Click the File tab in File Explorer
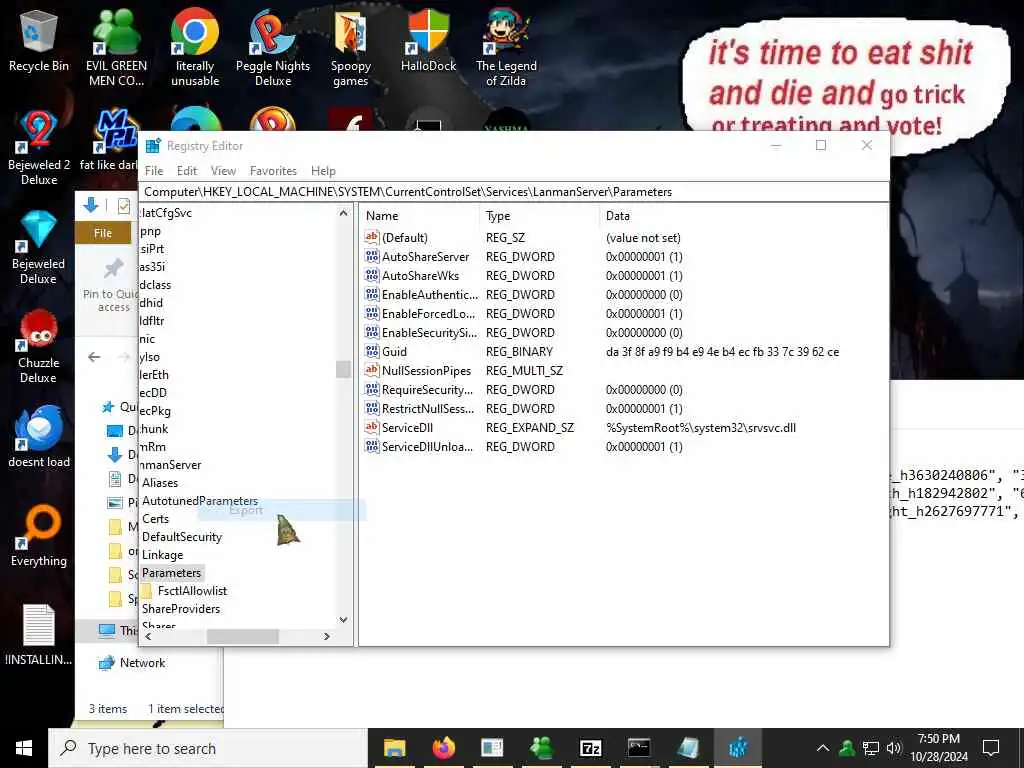 click(103, 233)
